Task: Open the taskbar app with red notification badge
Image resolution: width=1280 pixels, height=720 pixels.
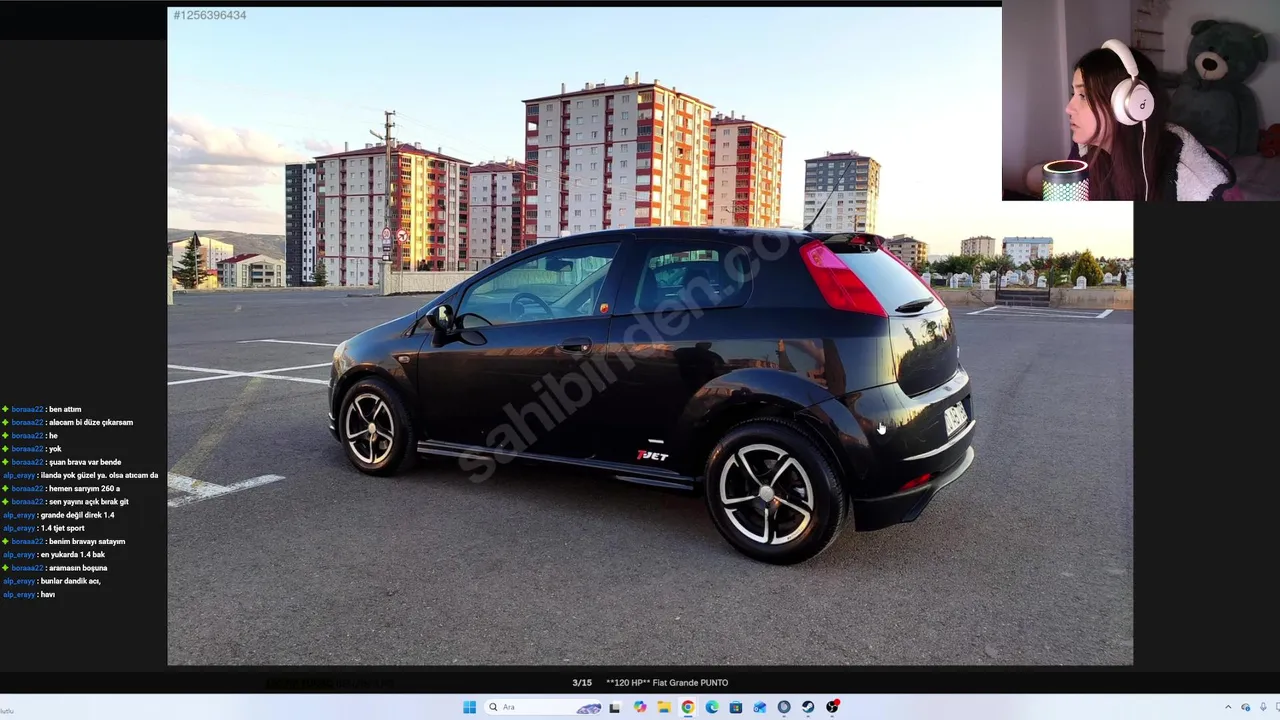Action: pyautogui.click(x=832, y=707)
